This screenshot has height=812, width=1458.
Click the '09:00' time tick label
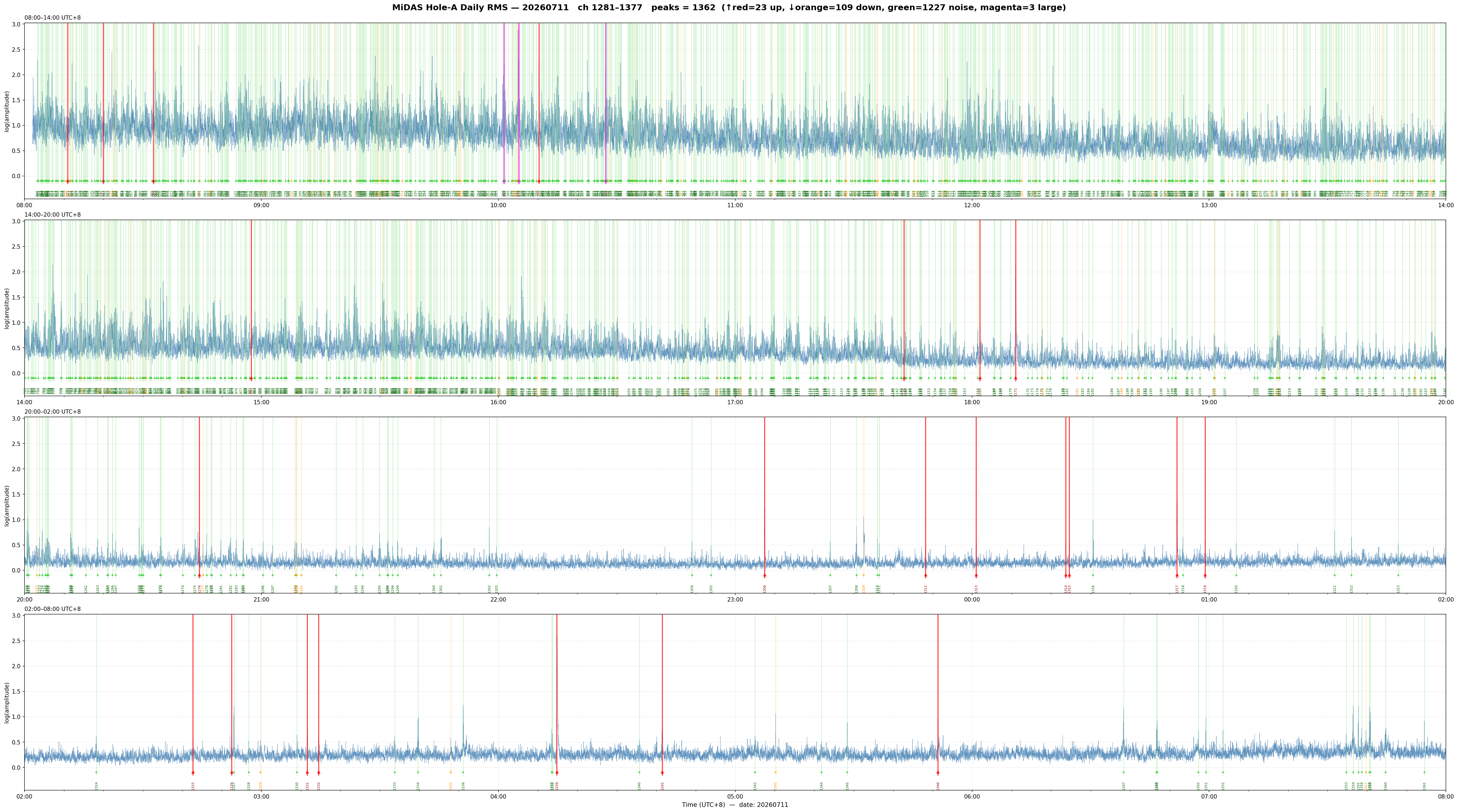tap(262, 205)
